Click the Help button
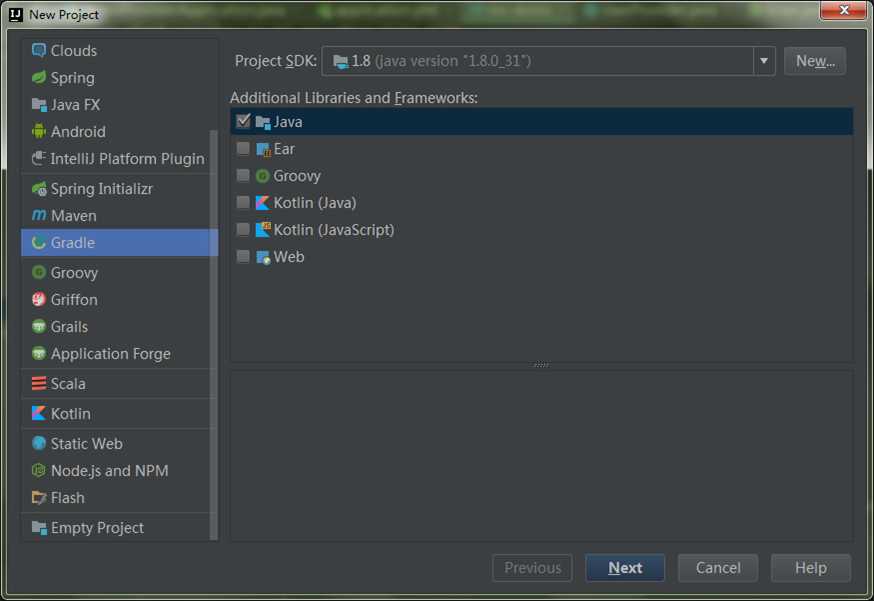874x601 pixels. (810, 568)
